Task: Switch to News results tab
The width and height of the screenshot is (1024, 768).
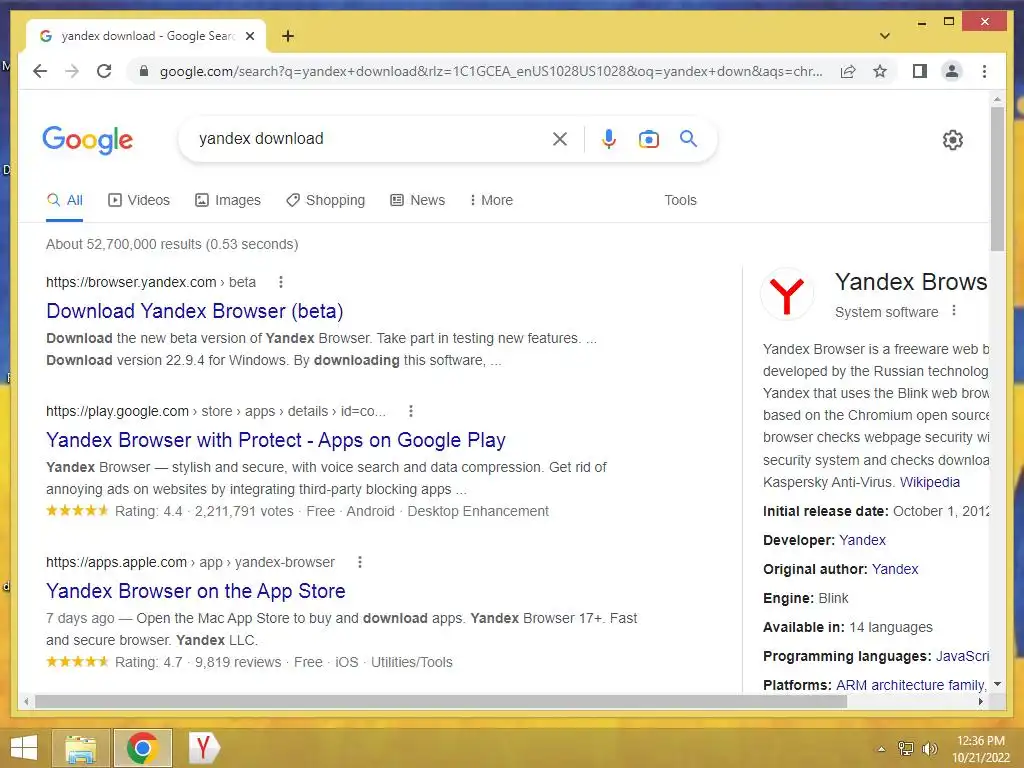Action: point(417,200)
